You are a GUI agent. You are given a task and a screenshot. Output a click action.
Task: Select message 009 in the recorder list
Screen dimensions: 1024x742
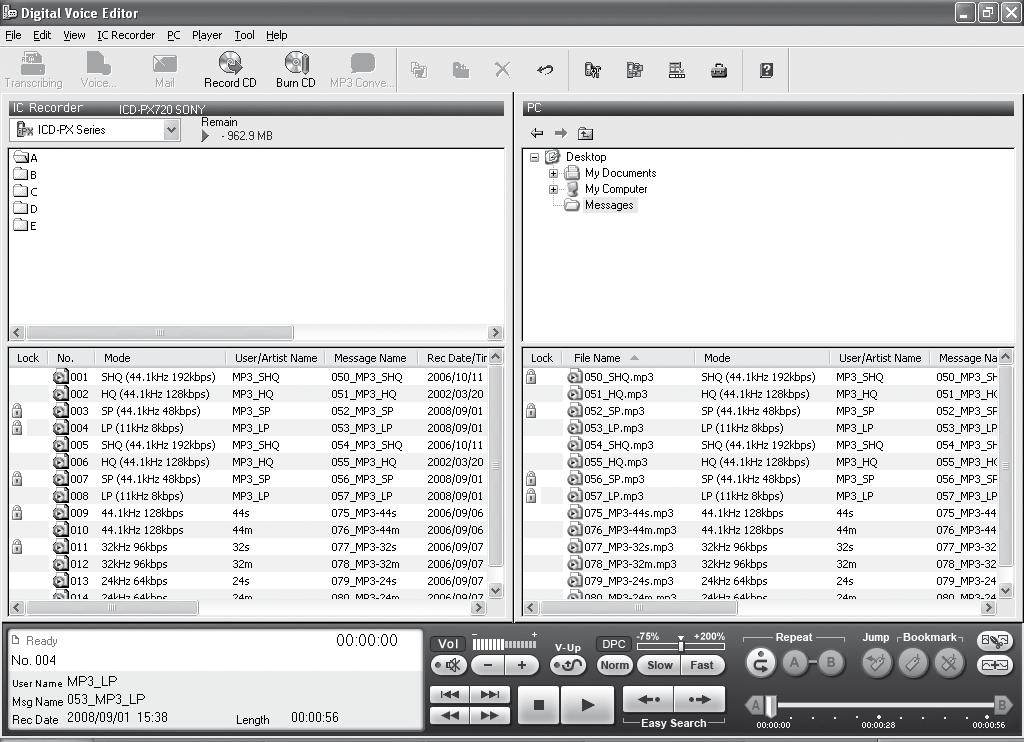tap(248, 513)
